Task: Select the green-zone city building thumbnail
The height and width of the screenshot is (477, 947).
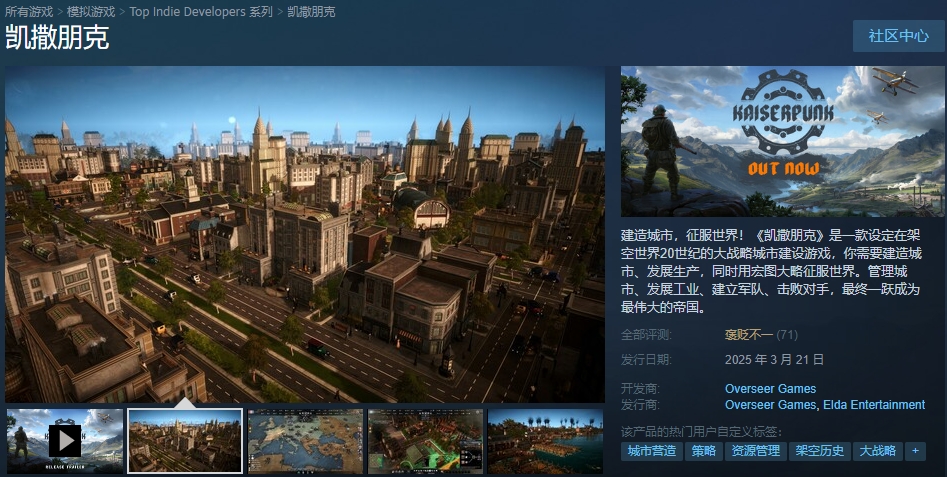Action: [426, 441]
